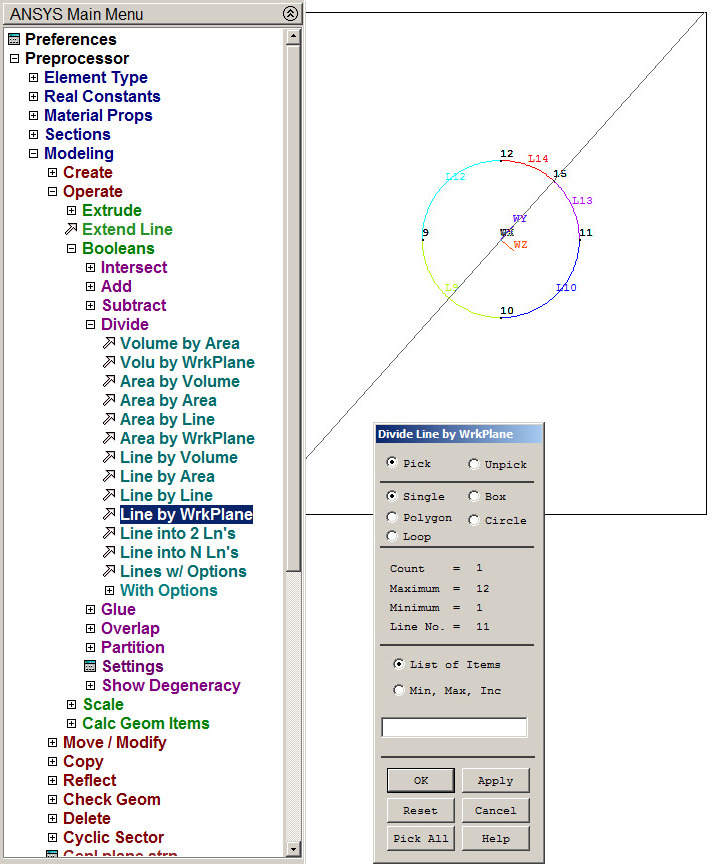The height and width of the screenshot is (864, 720).
Task: Click the Pick All button
Action: [x=421, y=838]
